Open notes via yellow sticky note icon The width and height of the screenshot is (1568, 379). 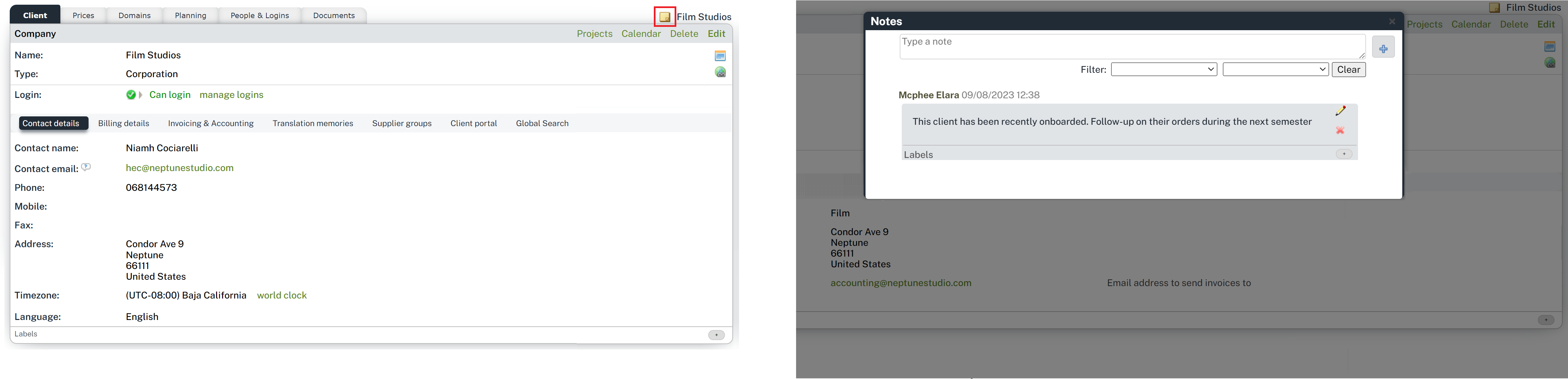pos(665,17)
